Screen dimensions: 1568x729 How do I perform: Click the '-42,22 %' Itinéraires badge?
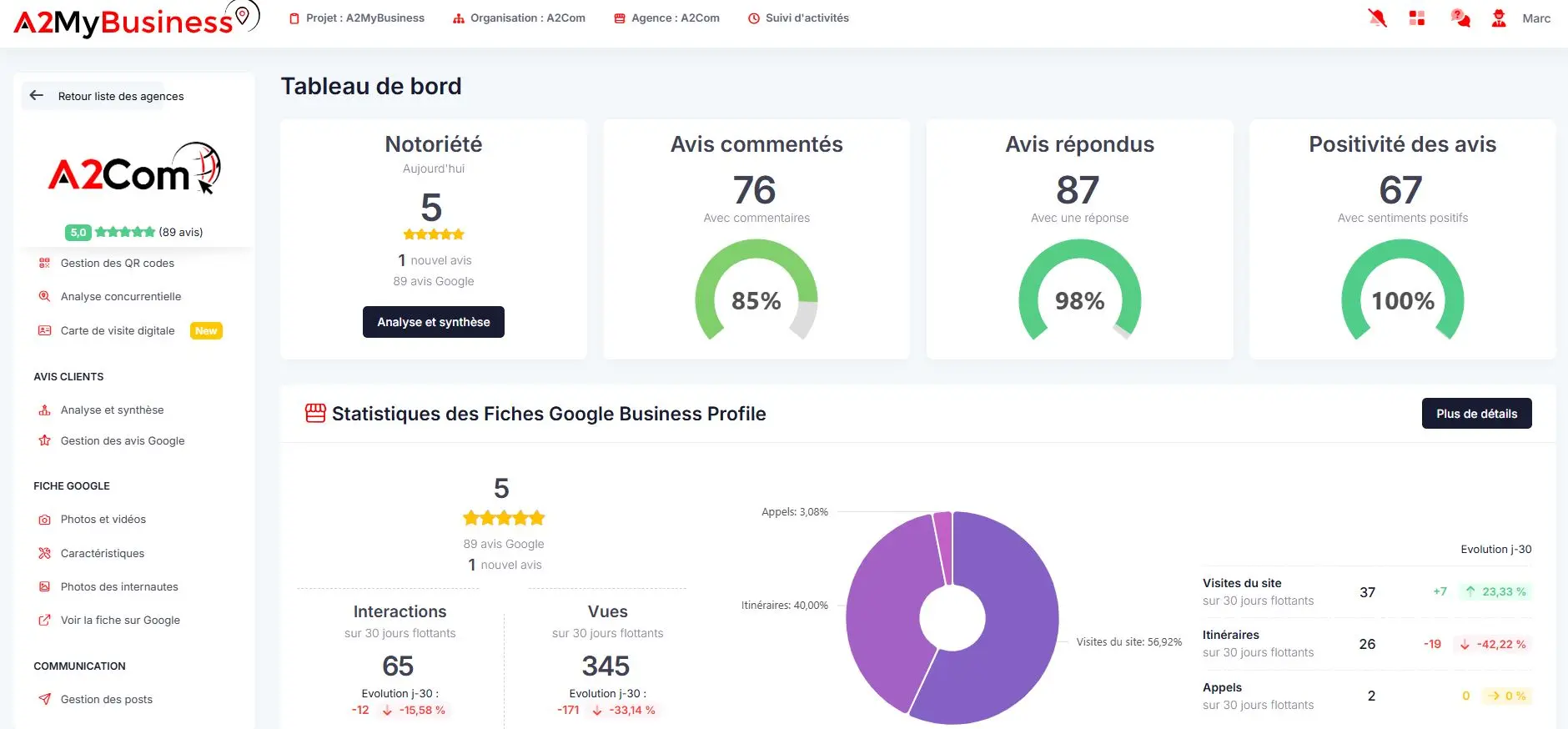[1493, 644]
